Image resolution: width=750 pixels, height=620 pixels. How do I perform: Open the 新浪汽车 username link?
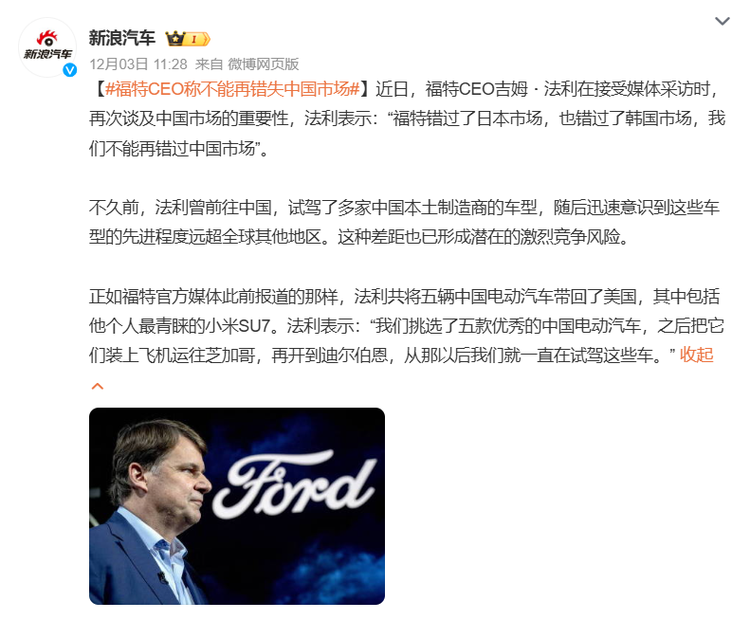coord(122,38)
